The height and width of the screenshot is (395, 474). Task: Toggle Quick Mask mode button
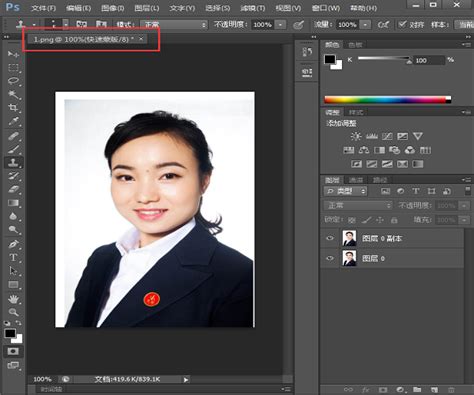coord(13,351)
